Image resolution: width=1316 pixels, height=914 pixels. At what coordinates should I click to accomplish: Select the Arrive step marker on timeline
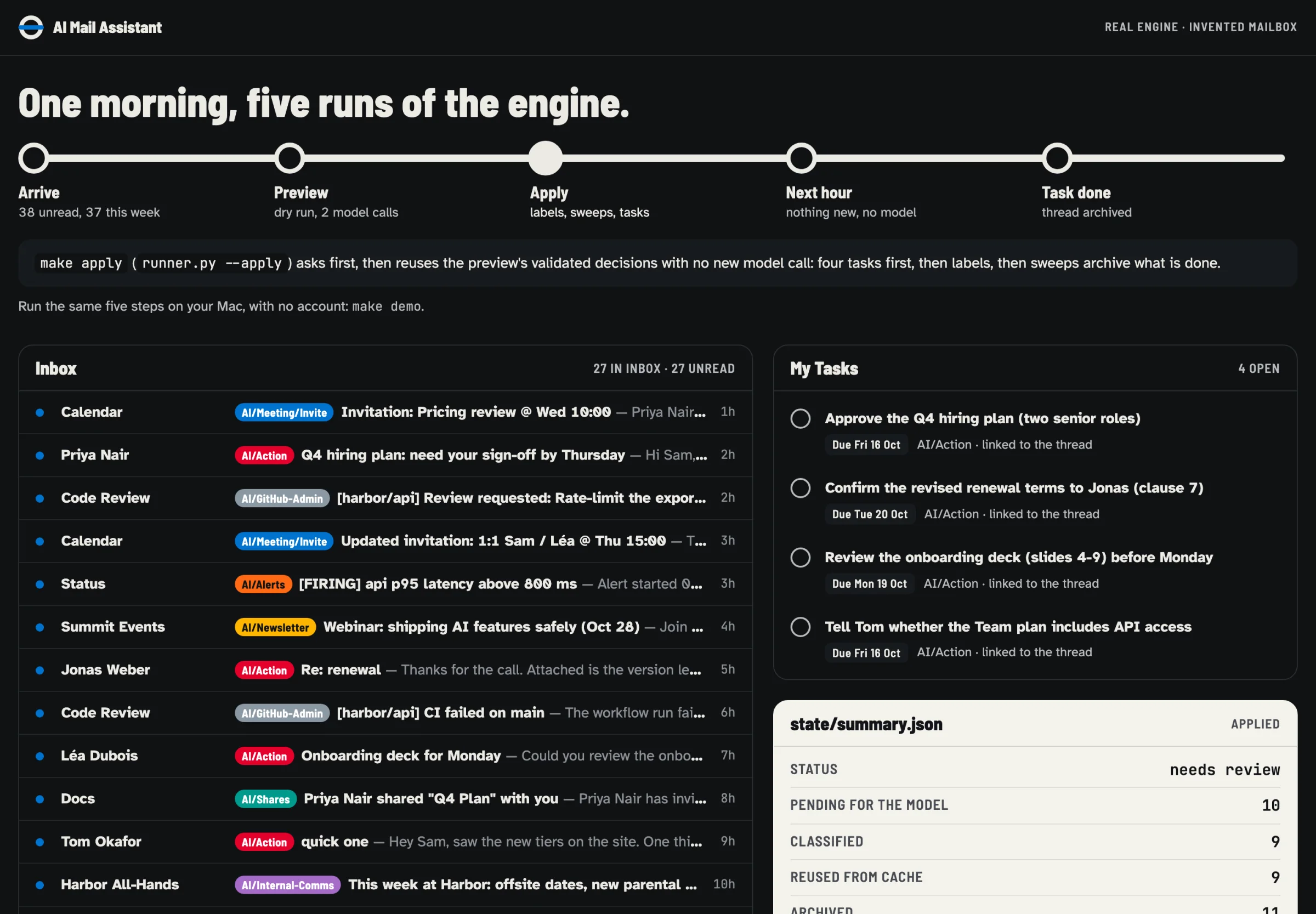click(34, 158)
